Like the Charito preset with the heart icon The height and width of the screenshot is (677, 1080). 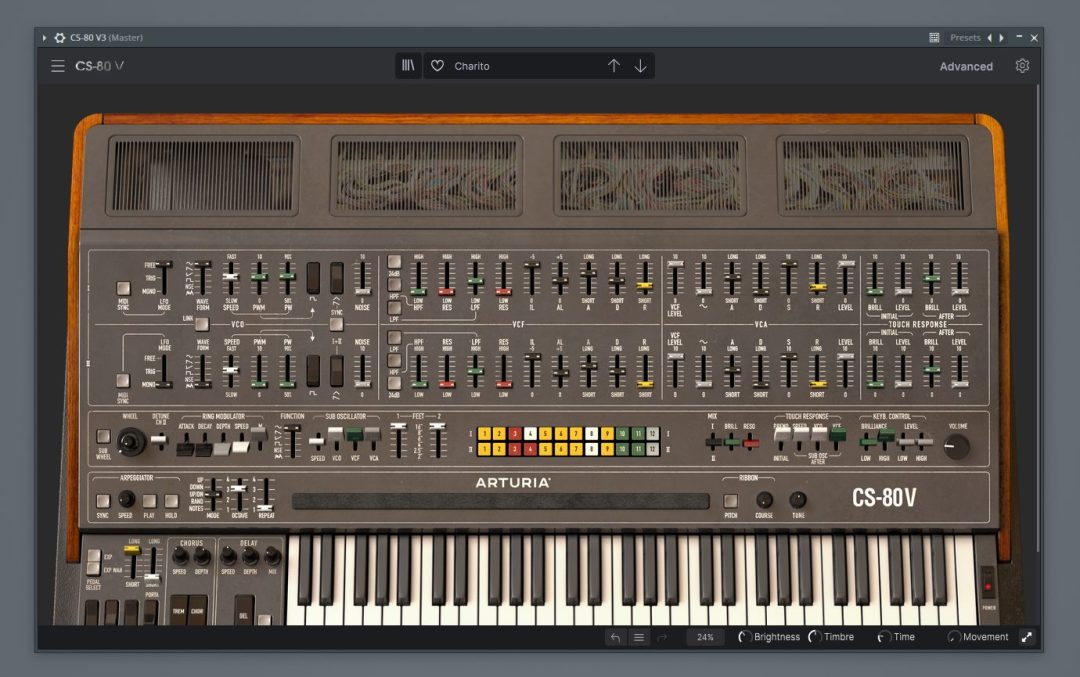click(x=437, y=66)
